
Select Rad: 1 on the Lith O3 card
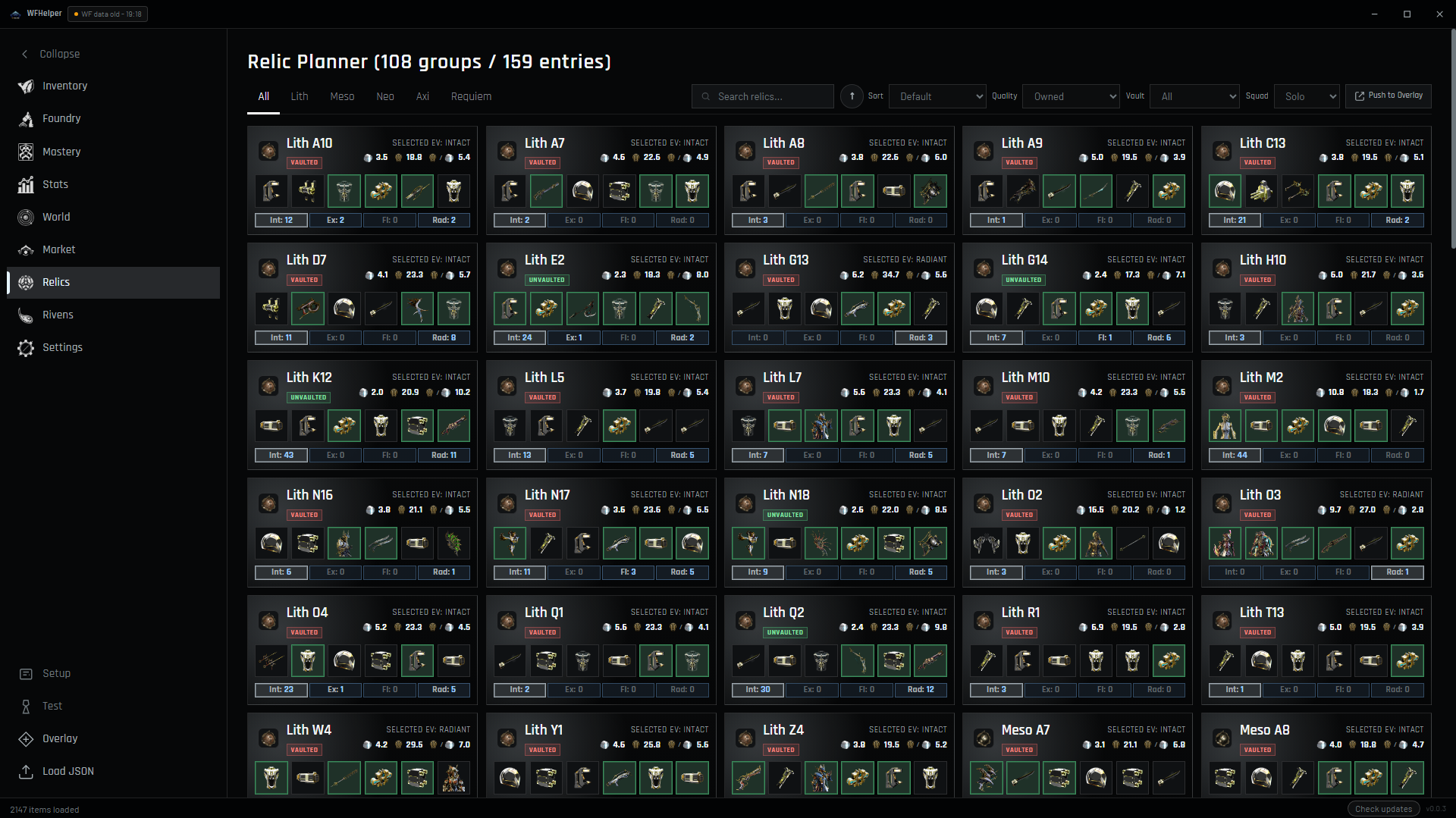(1397, 572)
